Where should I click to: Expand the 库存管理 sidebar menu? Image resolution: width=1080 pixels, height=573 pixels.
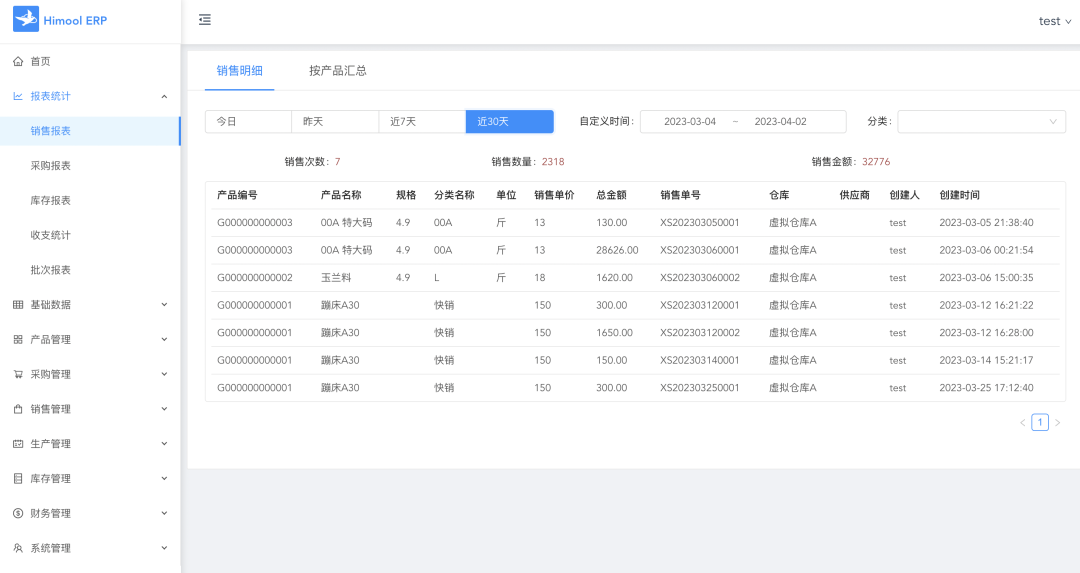90,479
